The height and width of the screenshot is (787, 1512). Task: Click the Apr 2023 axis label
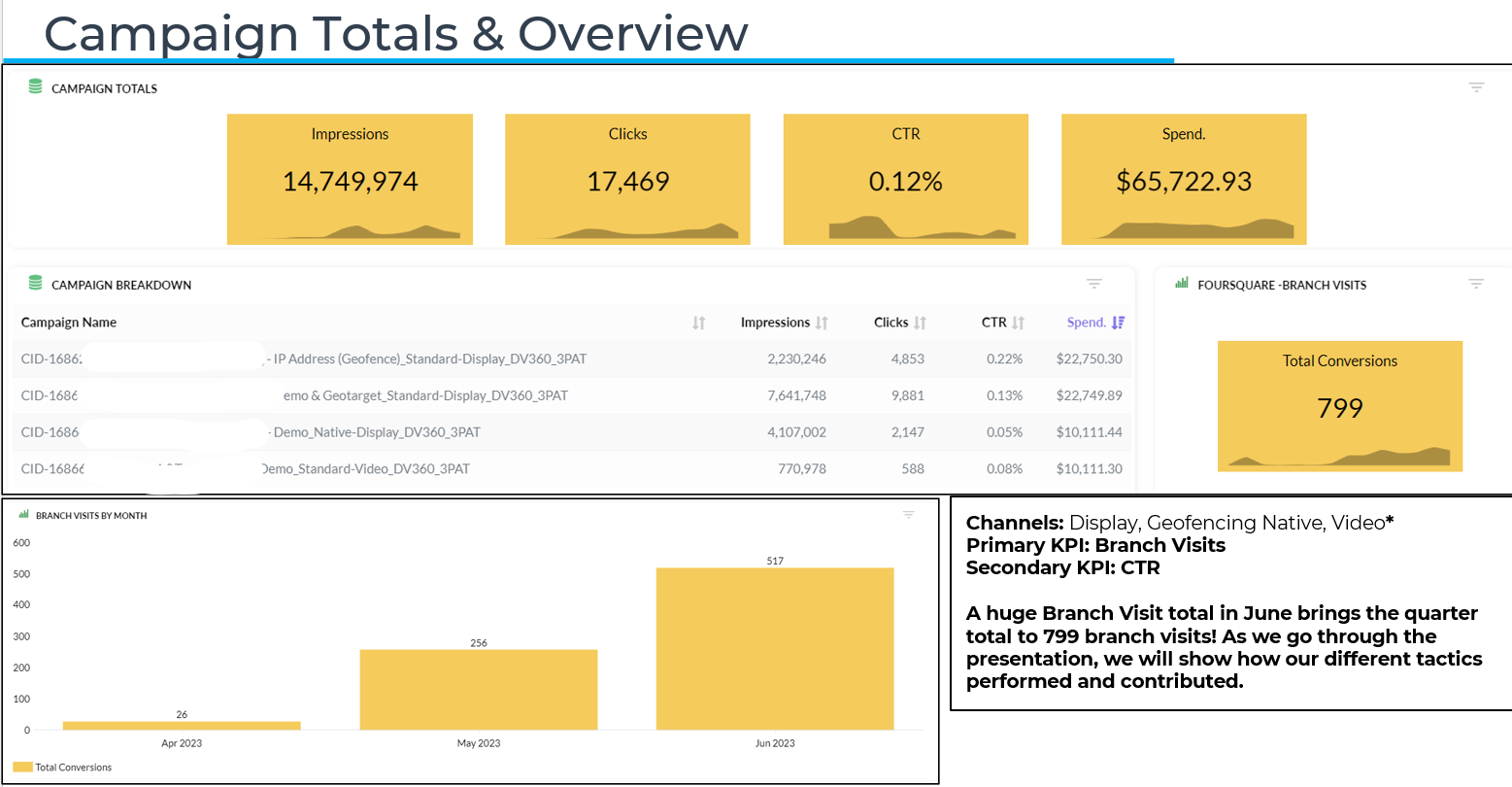click(x=182, y=743)
